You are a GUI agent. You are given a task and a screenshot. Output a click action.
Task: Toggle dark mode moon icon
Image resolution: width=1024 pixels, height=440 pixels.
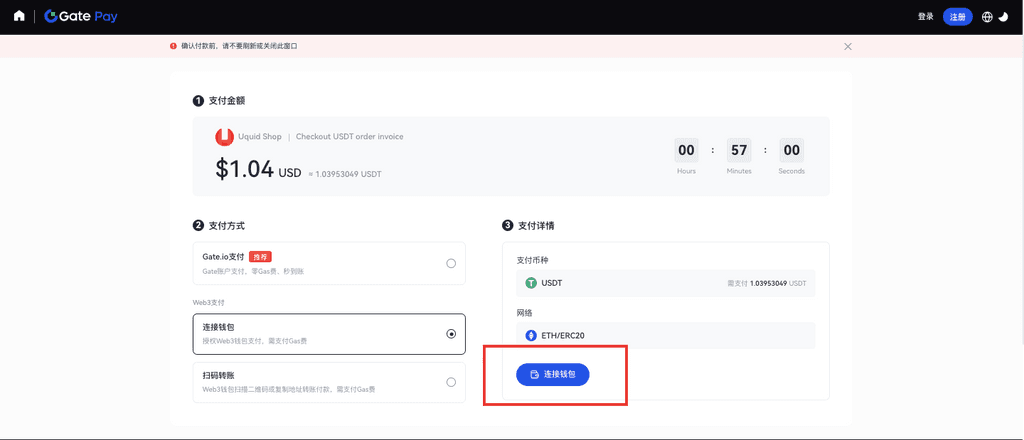coord(1003,17)
